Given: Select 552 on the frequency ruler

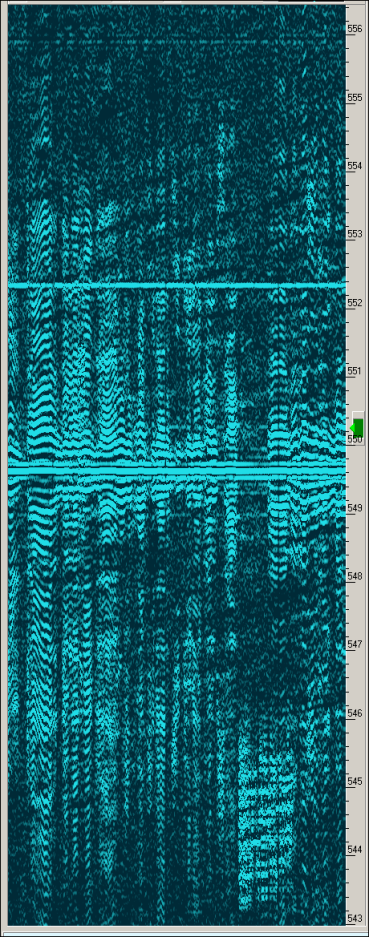Looking at the screenshot, I should click(355, 302).
